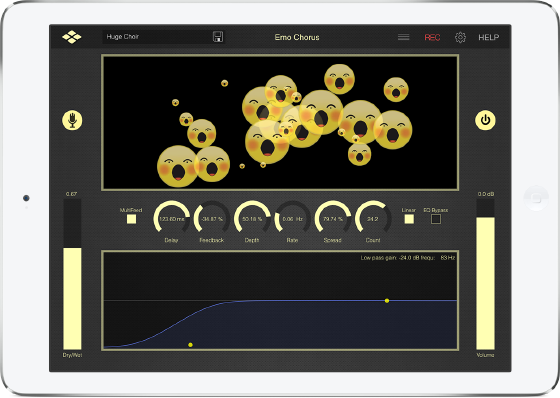This screenshot has width=560, height=398.
Task: Open the HELP page
Action: click(489, 38)
